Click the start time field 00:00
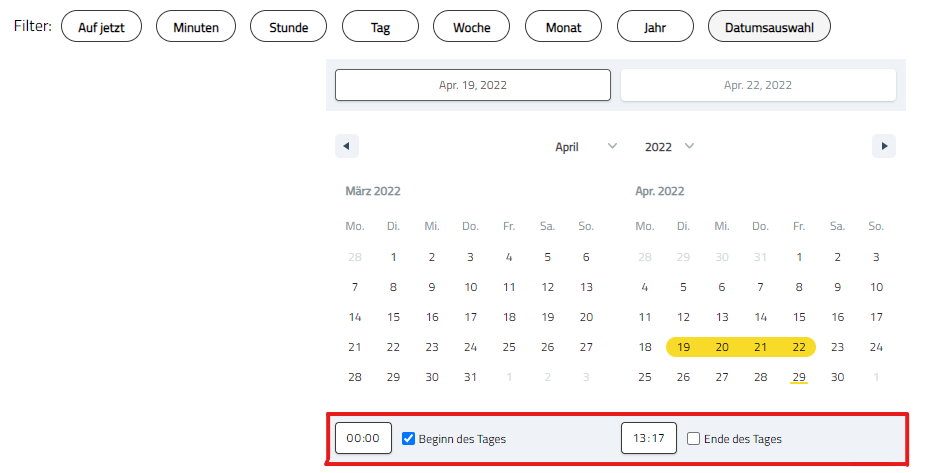Viewport: 934px width, 473px height. pos(363,438)
